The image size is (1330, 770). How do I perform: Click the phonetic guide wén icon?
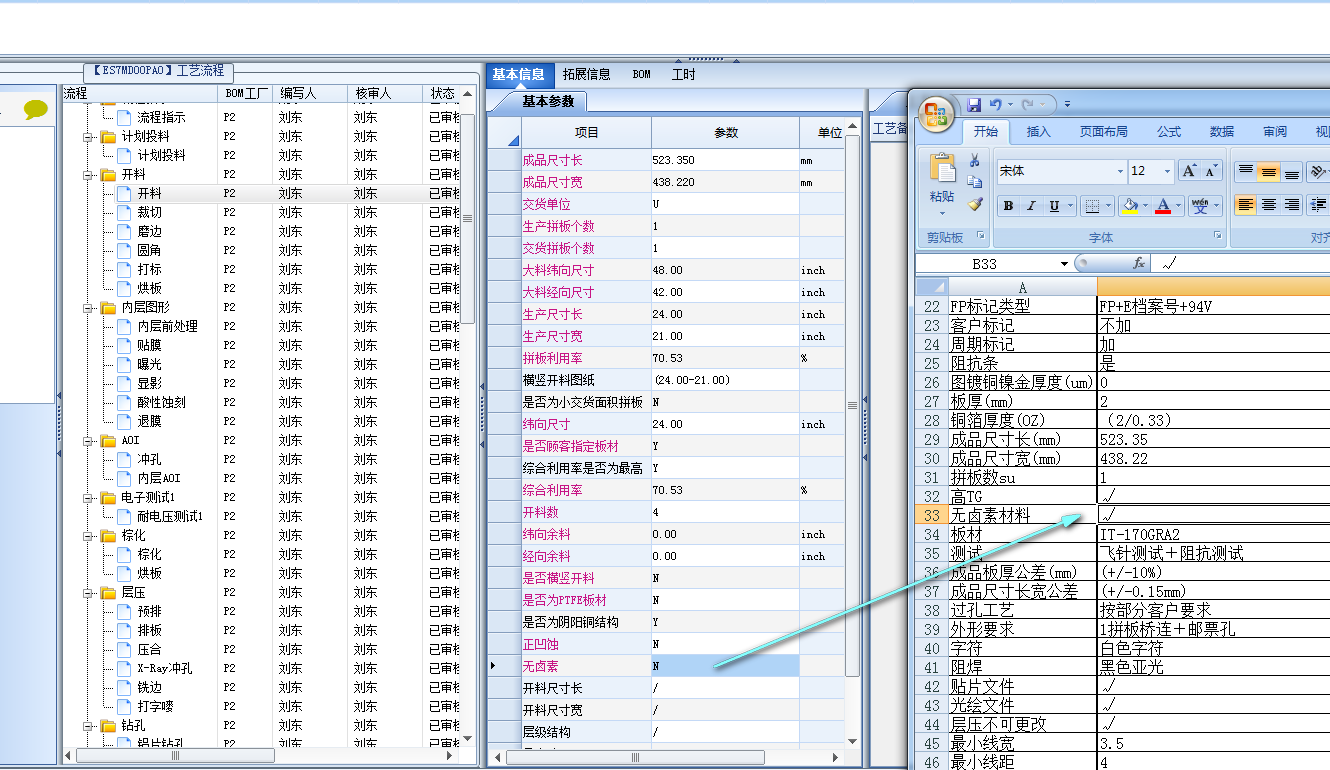1200,206
